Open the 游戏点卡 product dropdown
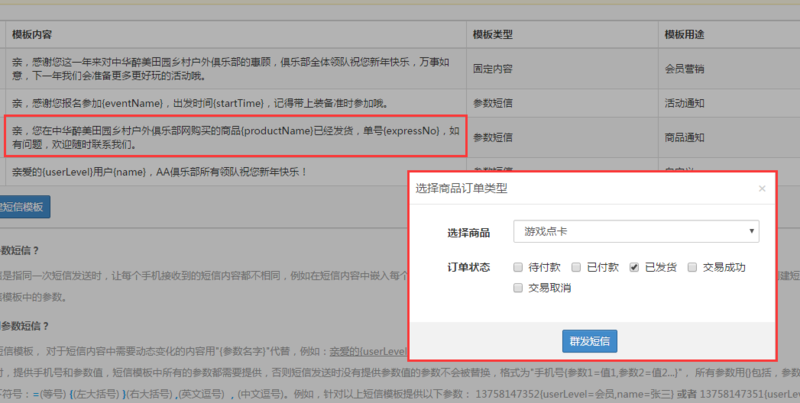This screenshot has height=403, width=800. [636, 232]
